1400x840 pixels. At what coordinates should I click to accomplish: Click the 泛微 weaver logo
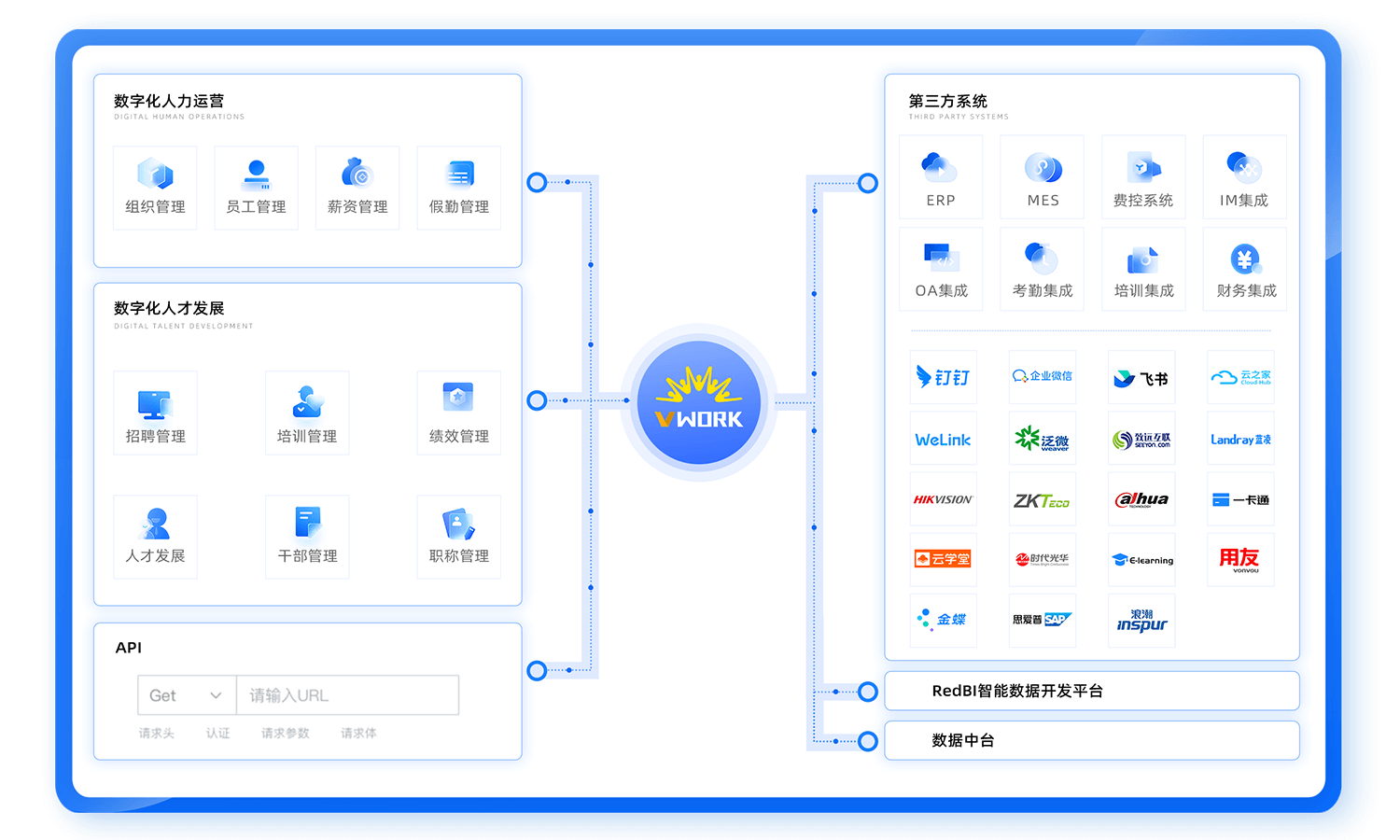pyautogui.click(x=1043, y=439)
